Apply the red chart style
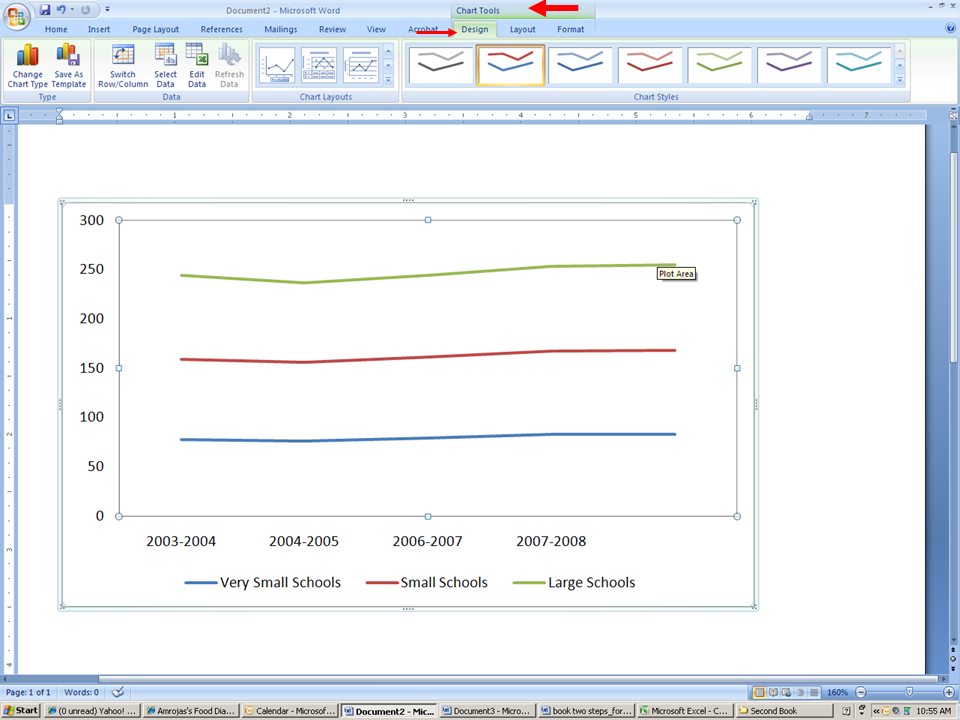960x720 pixels. [650, 64]
